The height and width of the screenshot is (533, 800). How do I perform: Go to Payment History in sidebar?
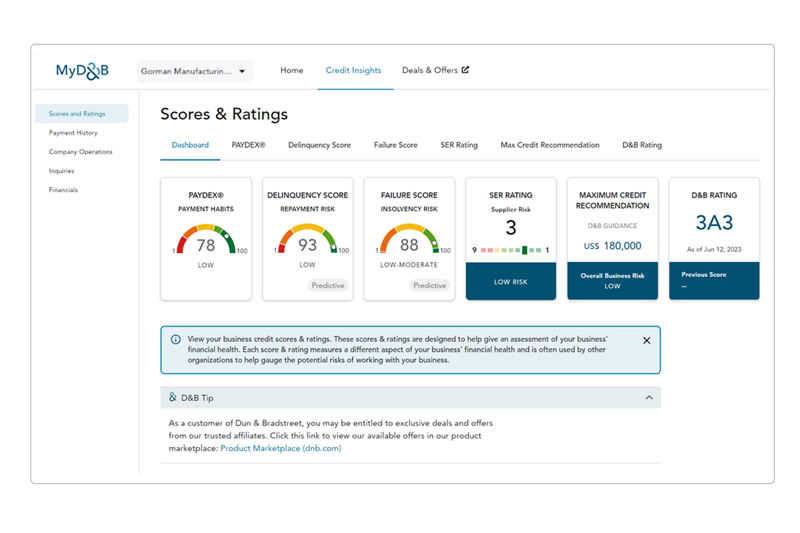click(73, 133)
